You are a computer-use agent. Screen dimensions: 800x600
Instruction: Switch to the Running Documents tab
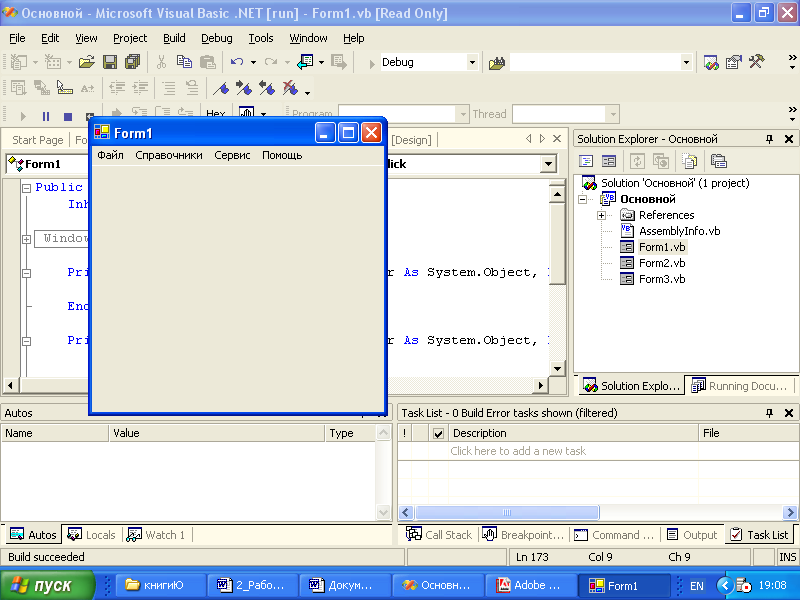tap(739, 386)
